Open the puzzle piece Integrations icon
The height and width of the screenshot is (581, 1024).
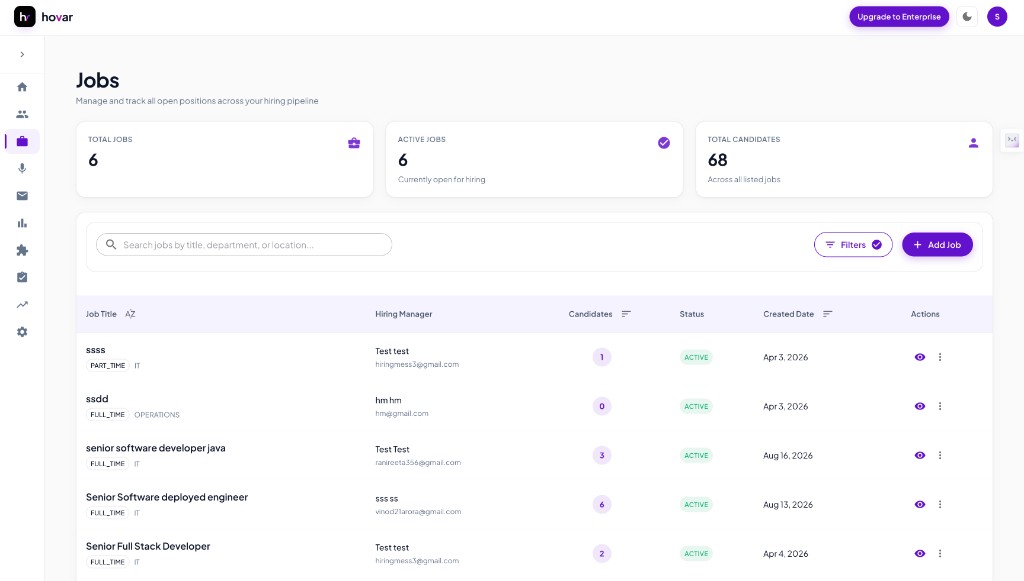pos(22,250)
